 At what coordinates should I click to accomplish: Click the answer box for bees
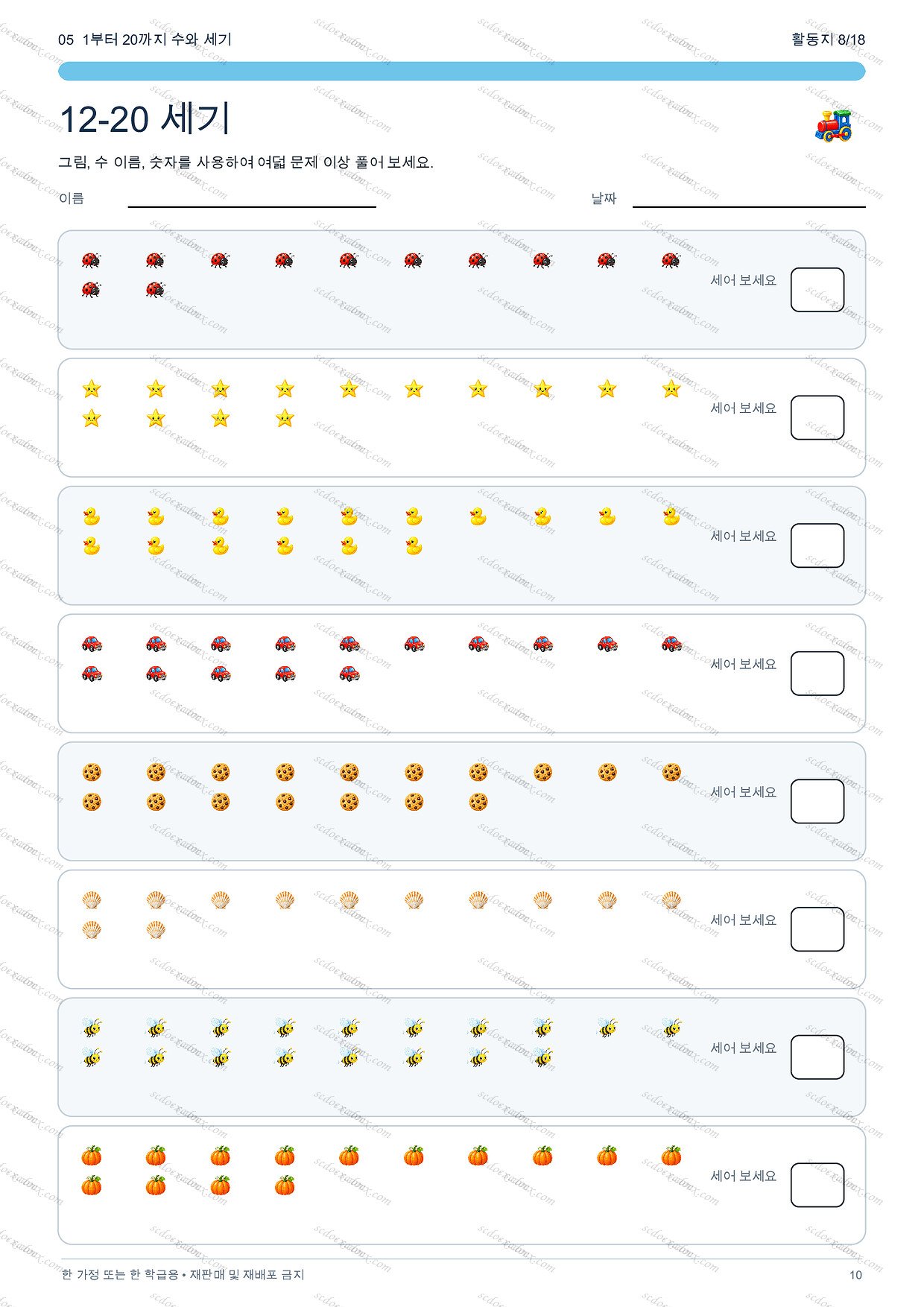coord(817,1057)
